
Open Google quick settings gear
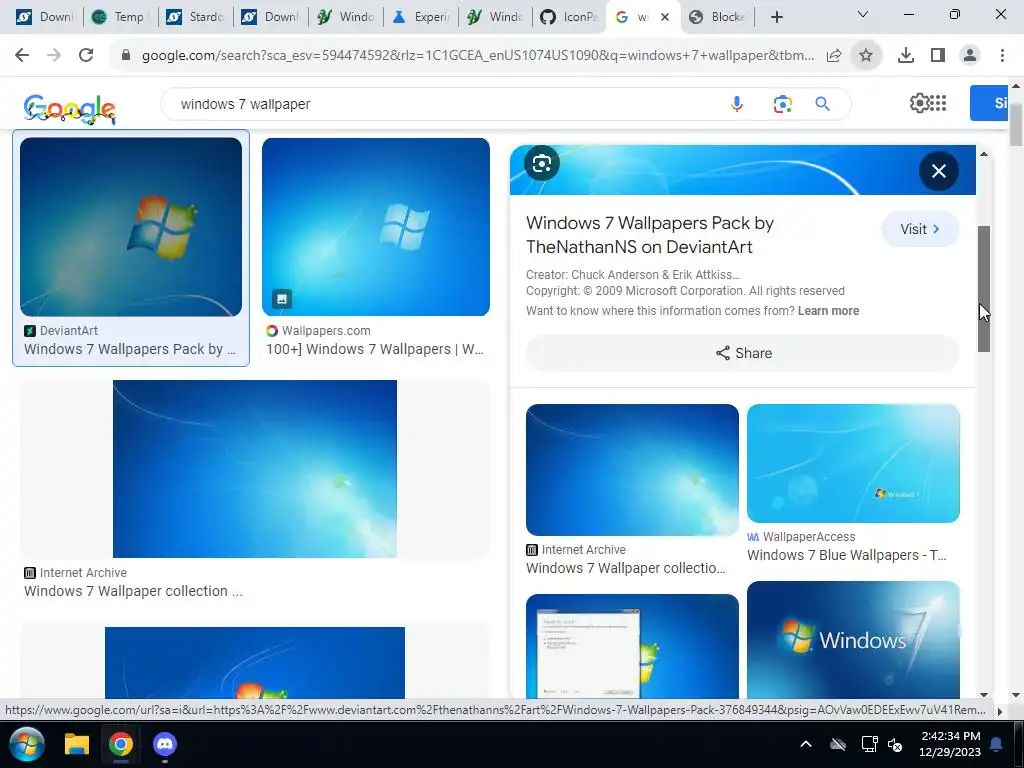pyautogui.click(x=919, y=103)
